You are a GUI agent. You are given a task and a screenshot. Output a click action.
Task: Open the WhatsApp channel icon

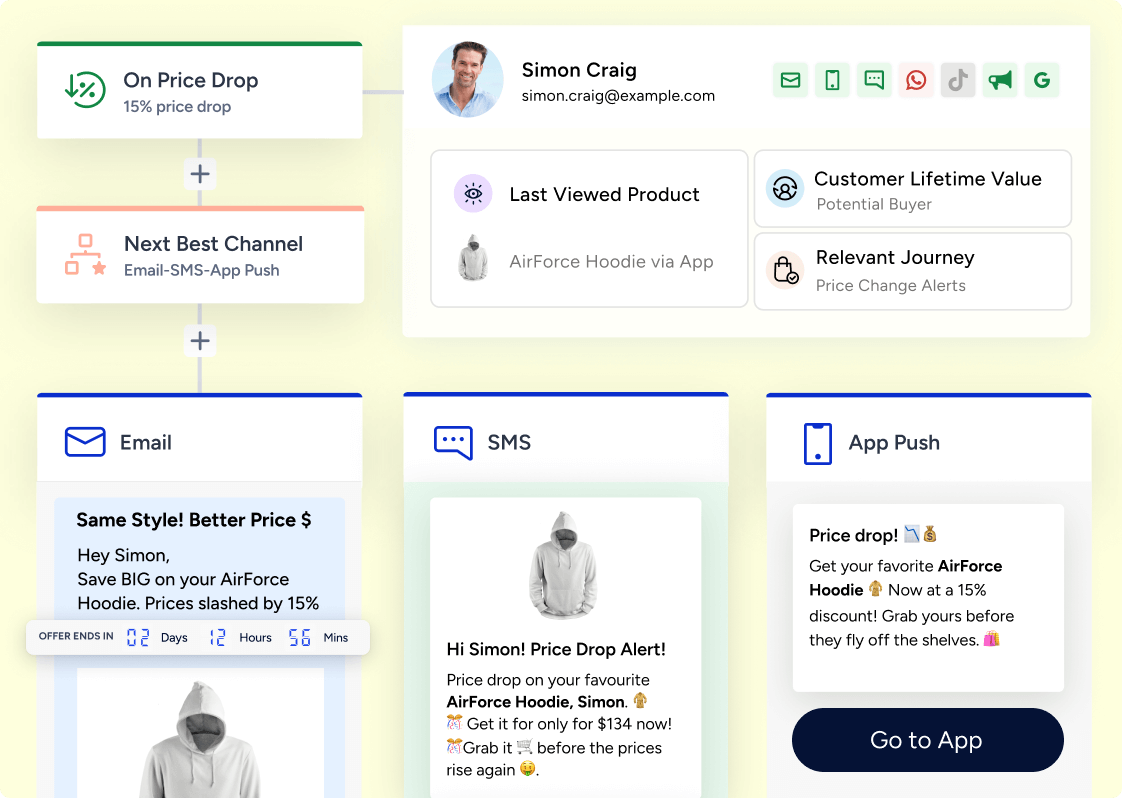click(x=916, y=81)
